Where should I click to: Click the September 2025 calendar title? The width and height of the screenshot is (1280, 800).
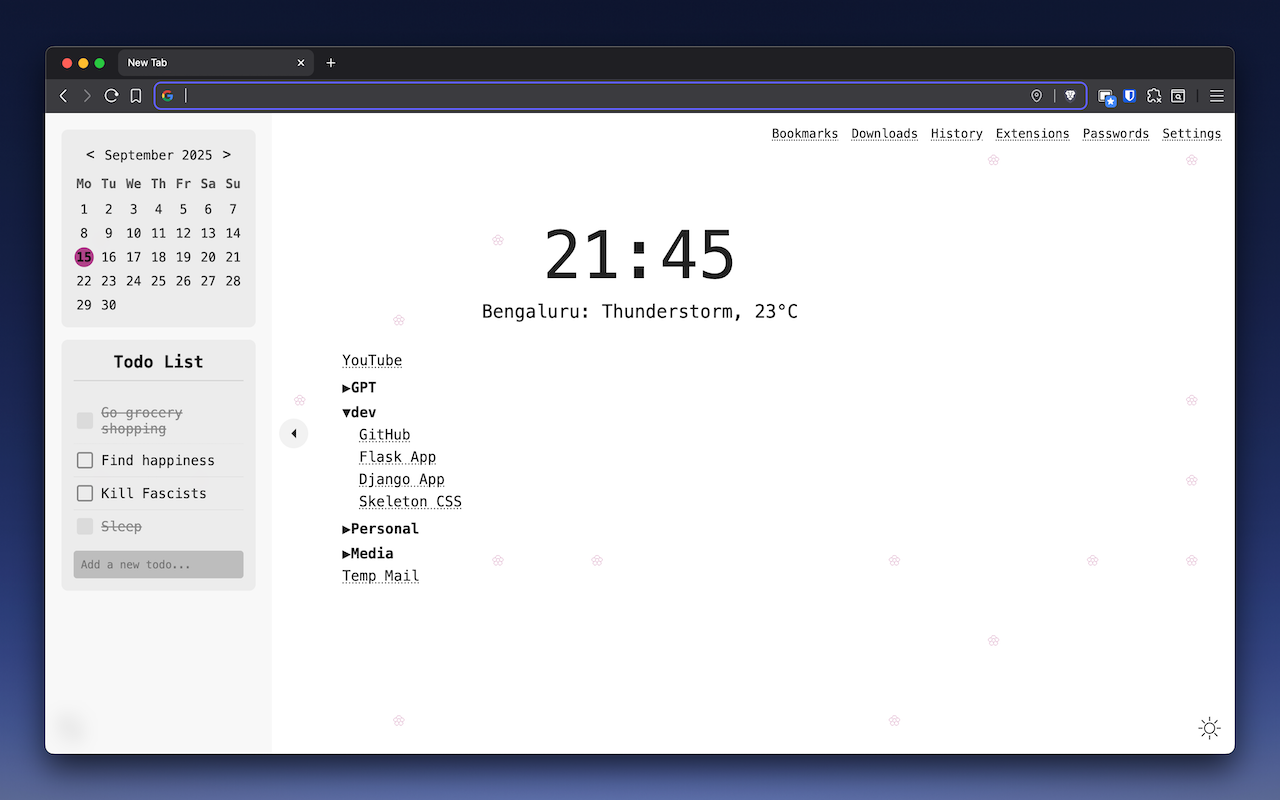coord(158,155)
